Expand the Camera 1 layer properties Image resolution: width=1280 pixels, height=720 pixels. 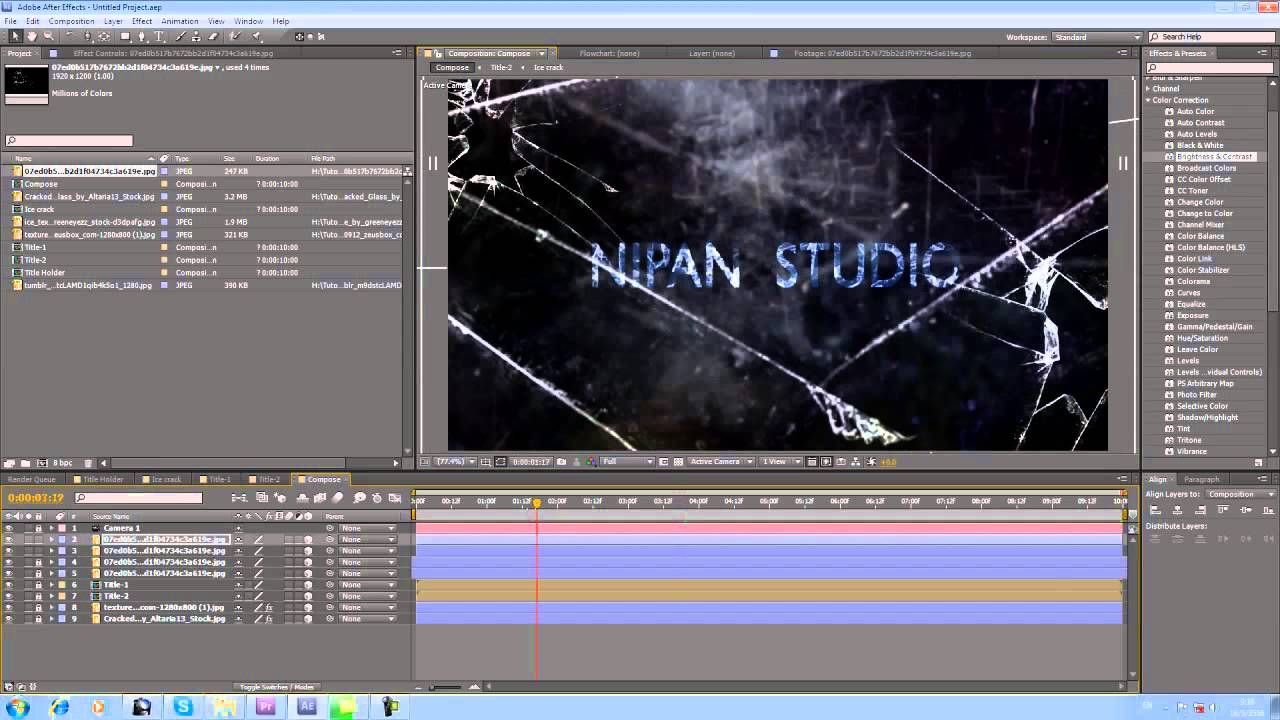(x=51, y=527)
